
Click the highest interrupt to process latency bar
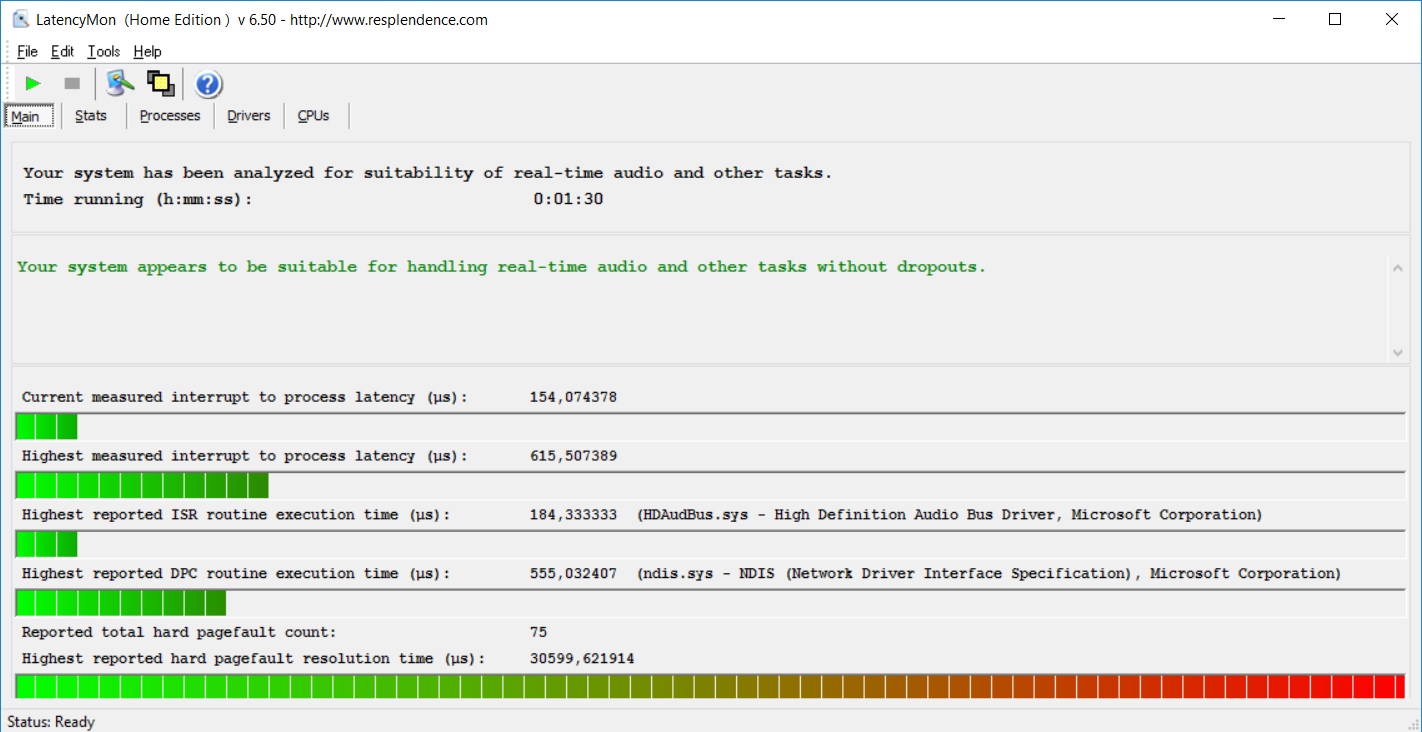(710, 485)
